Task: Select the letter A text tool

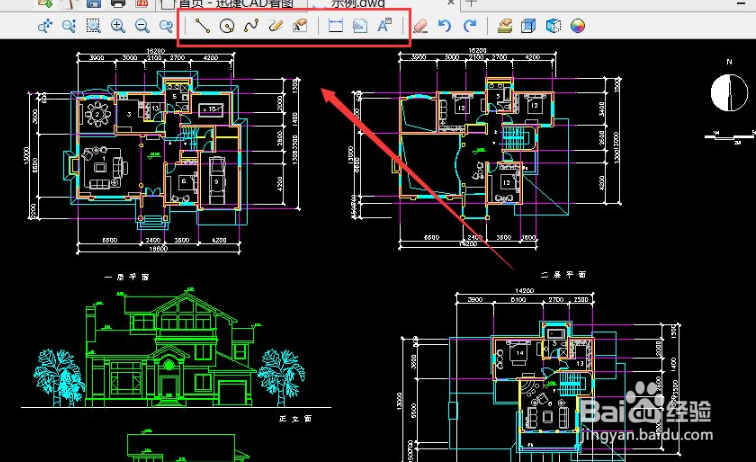Action: tap(384, 26)
